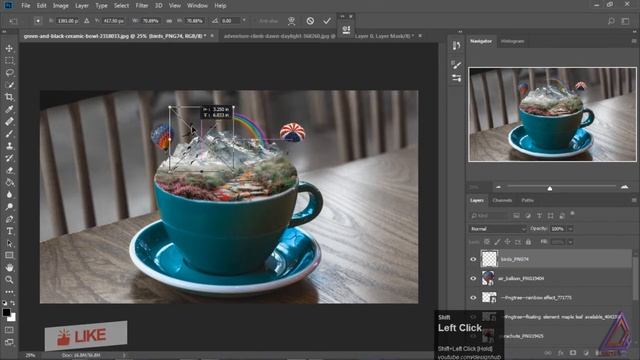
Task: Open the Normal blend mode dropdown
Action: pyautogui.click(x=498, y=229)
